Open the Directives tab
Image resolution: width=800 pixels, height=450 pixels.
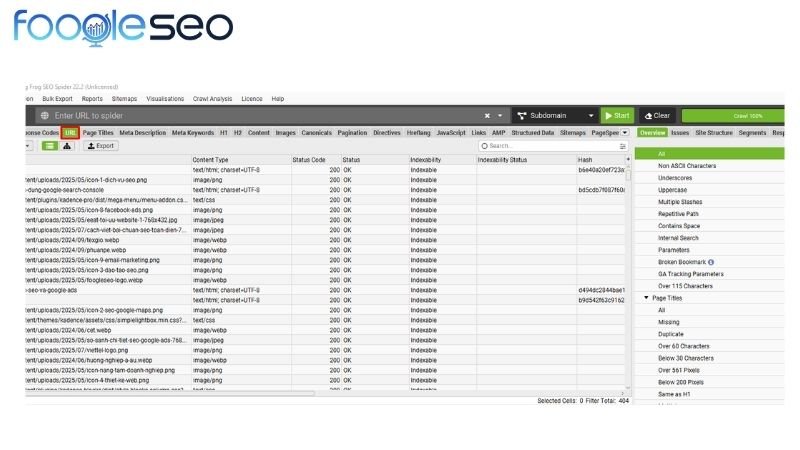pyautogui.click(x=387, y=133)
